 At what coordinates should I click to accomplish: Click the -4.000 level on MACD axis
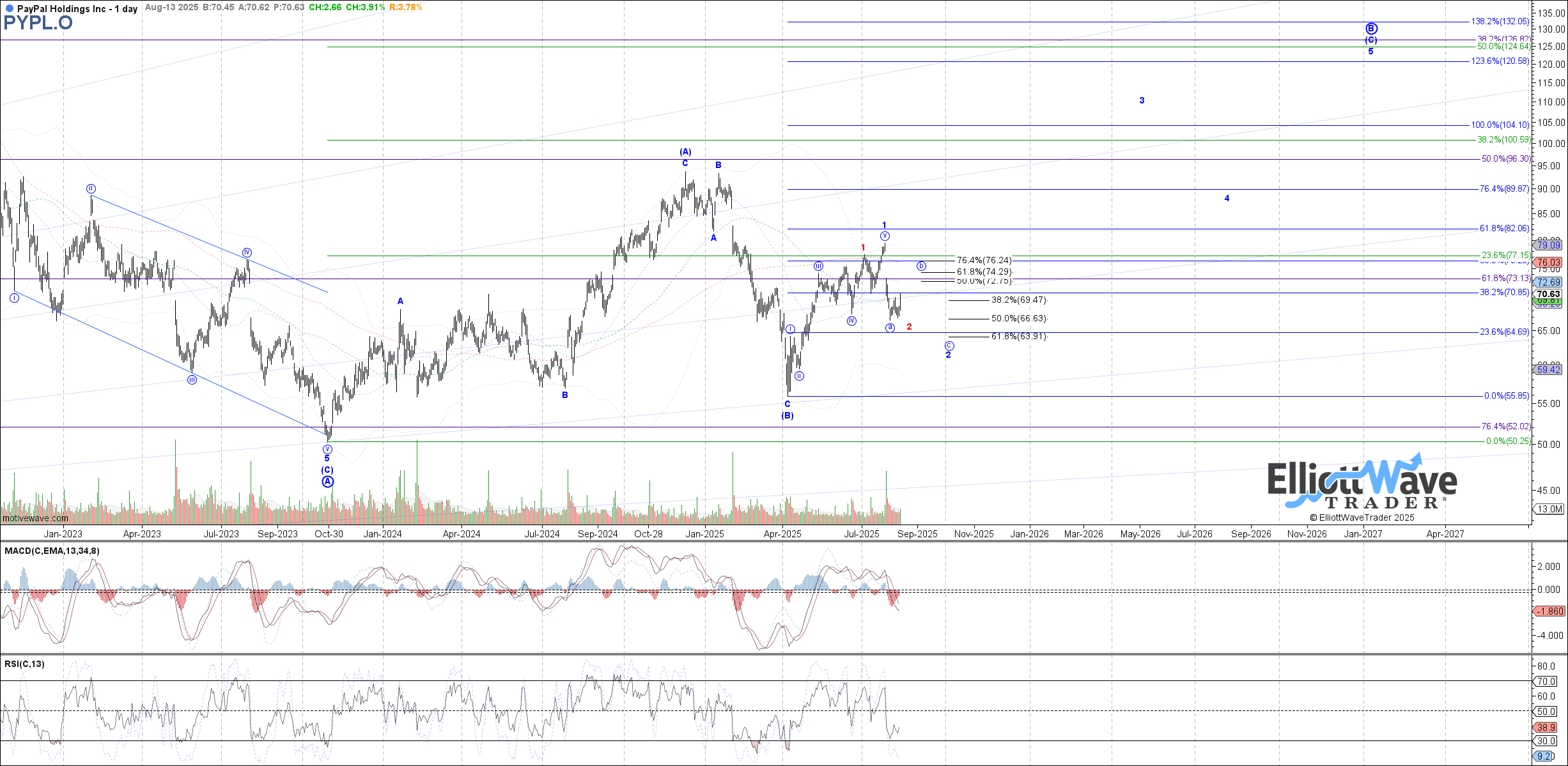pyautogui.click(x=1550, y=636)
